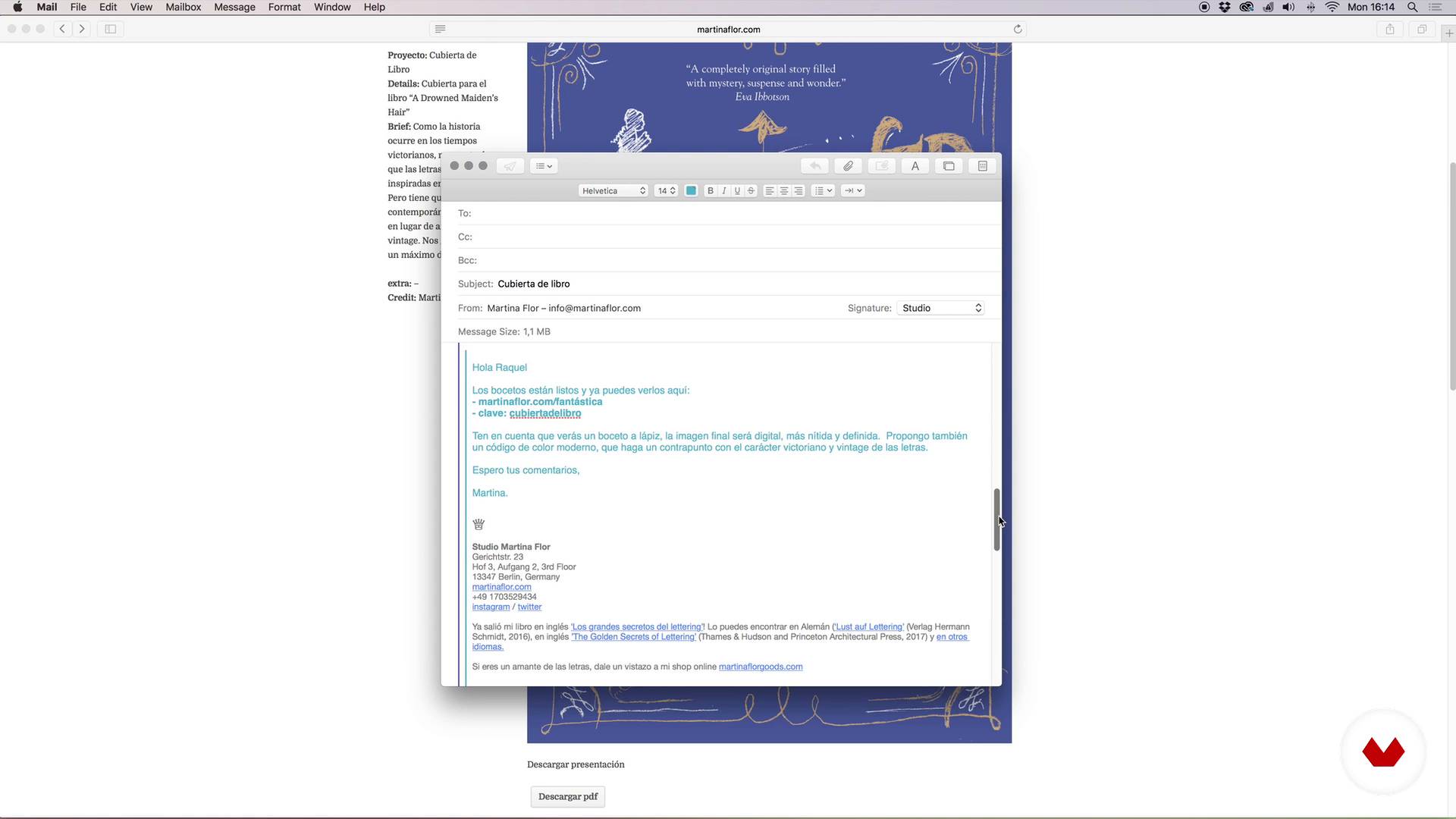Screen dimensions: 1456x819
Task: Click the Safari reader view icon
Action: coord(440,29)
